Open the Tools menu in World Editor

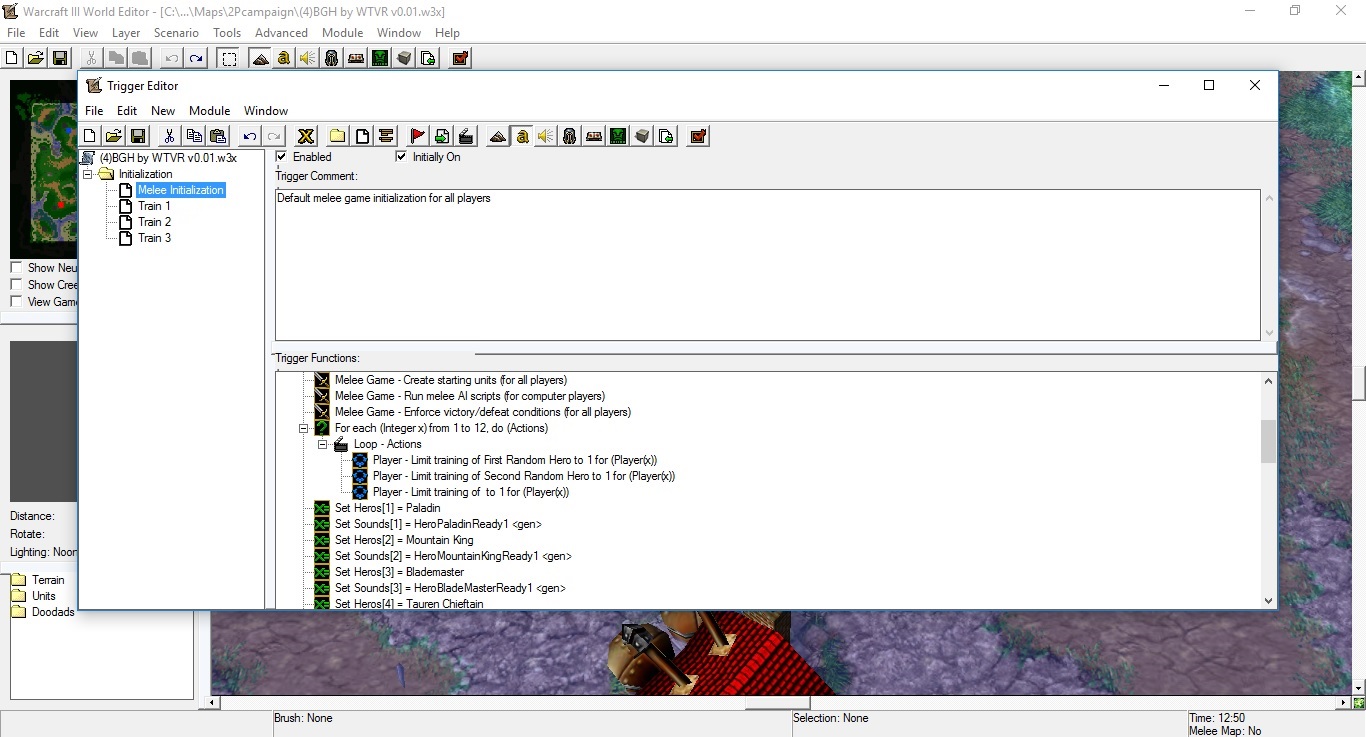pyautogui.click(x=227, y=33)
